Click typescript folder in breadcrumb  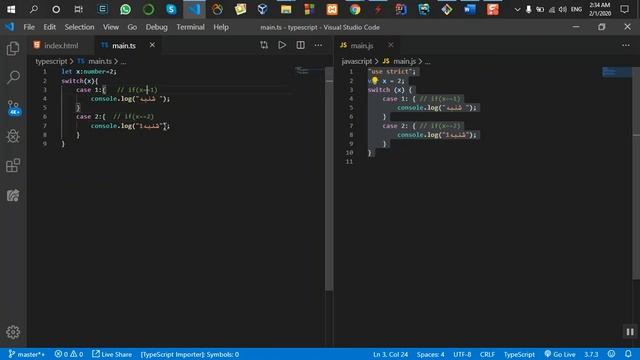tap(51, 61)
